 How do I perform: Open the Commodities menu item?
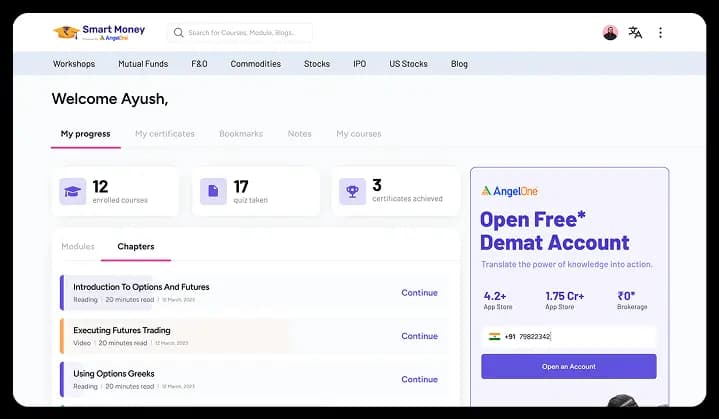click(x=255, y=64)
